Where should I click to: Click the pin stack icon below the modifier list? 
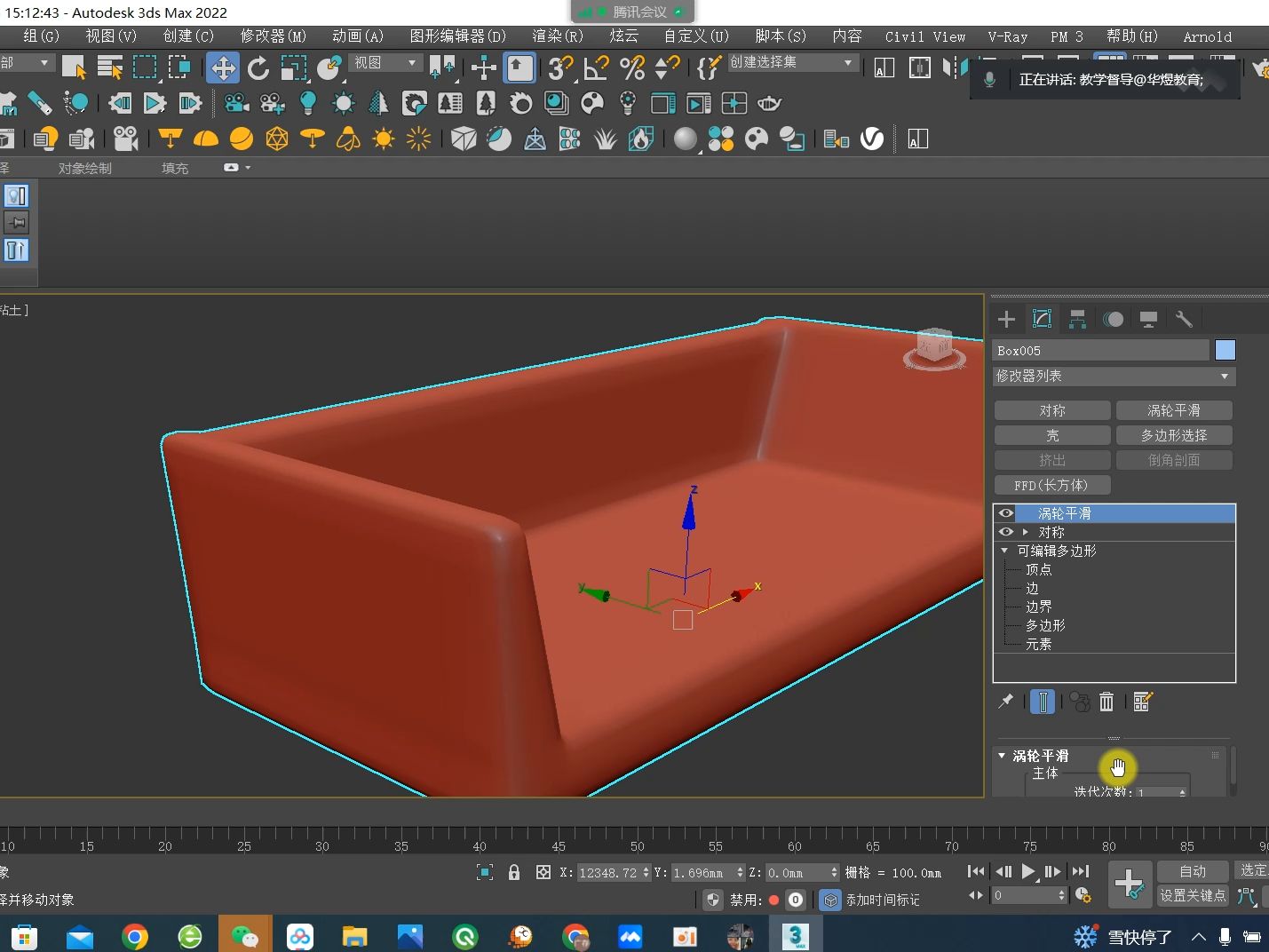[x=1006, y=702]
